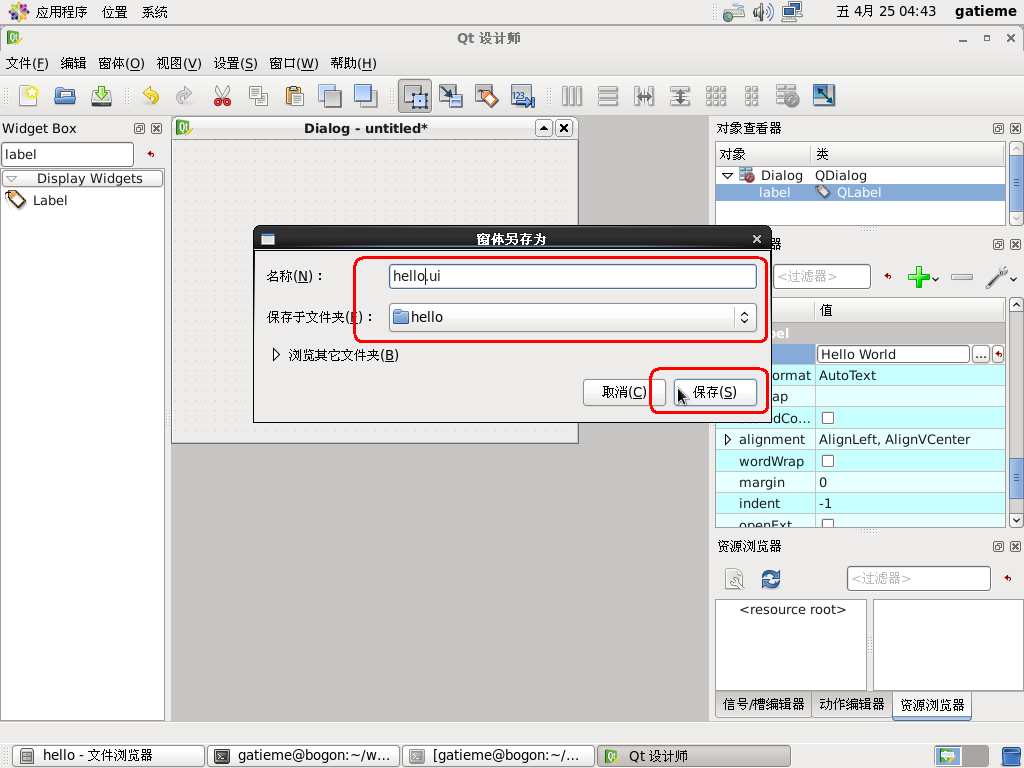Screen dimensions: 1024x768
Task: Click the Break Layout toolbar icon
Action: click(x=788, y=96)
